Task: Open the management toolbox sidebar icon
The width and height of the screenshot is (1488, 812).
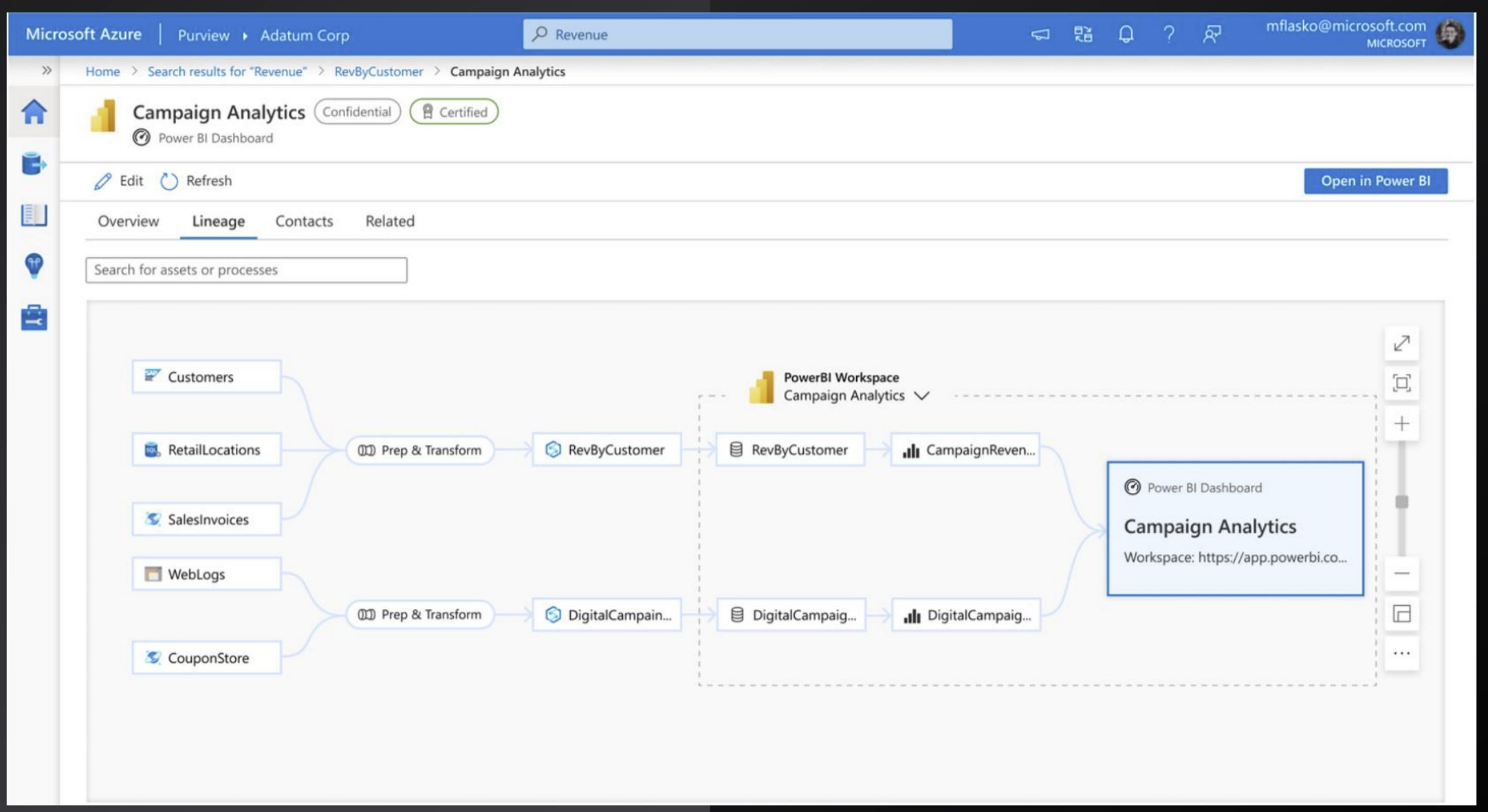Action: point(34,318)
